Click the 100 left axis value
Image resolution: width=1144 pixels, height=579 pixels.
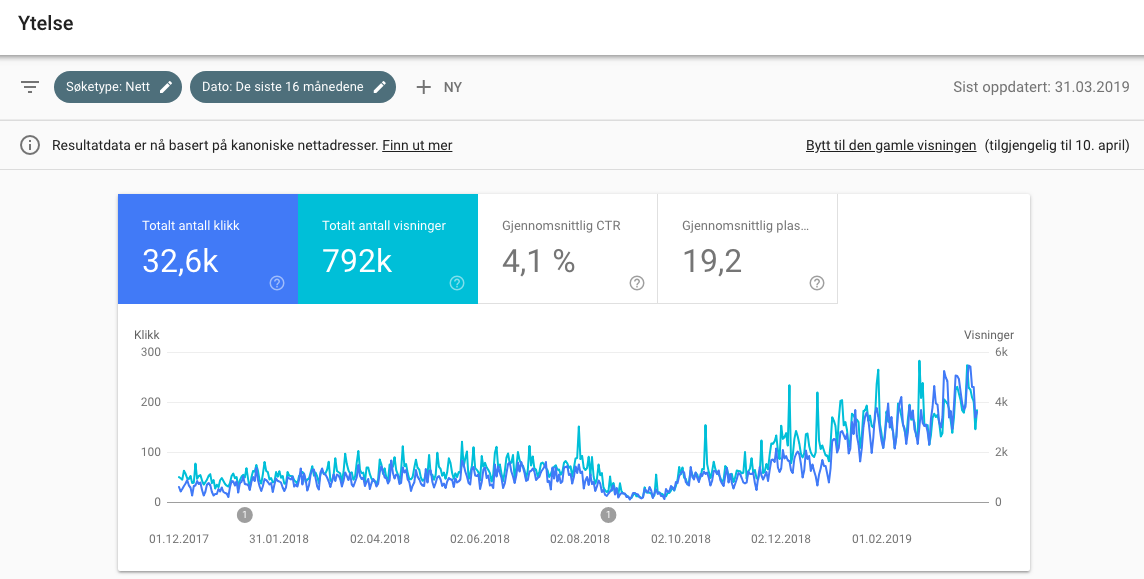[150, 452]
